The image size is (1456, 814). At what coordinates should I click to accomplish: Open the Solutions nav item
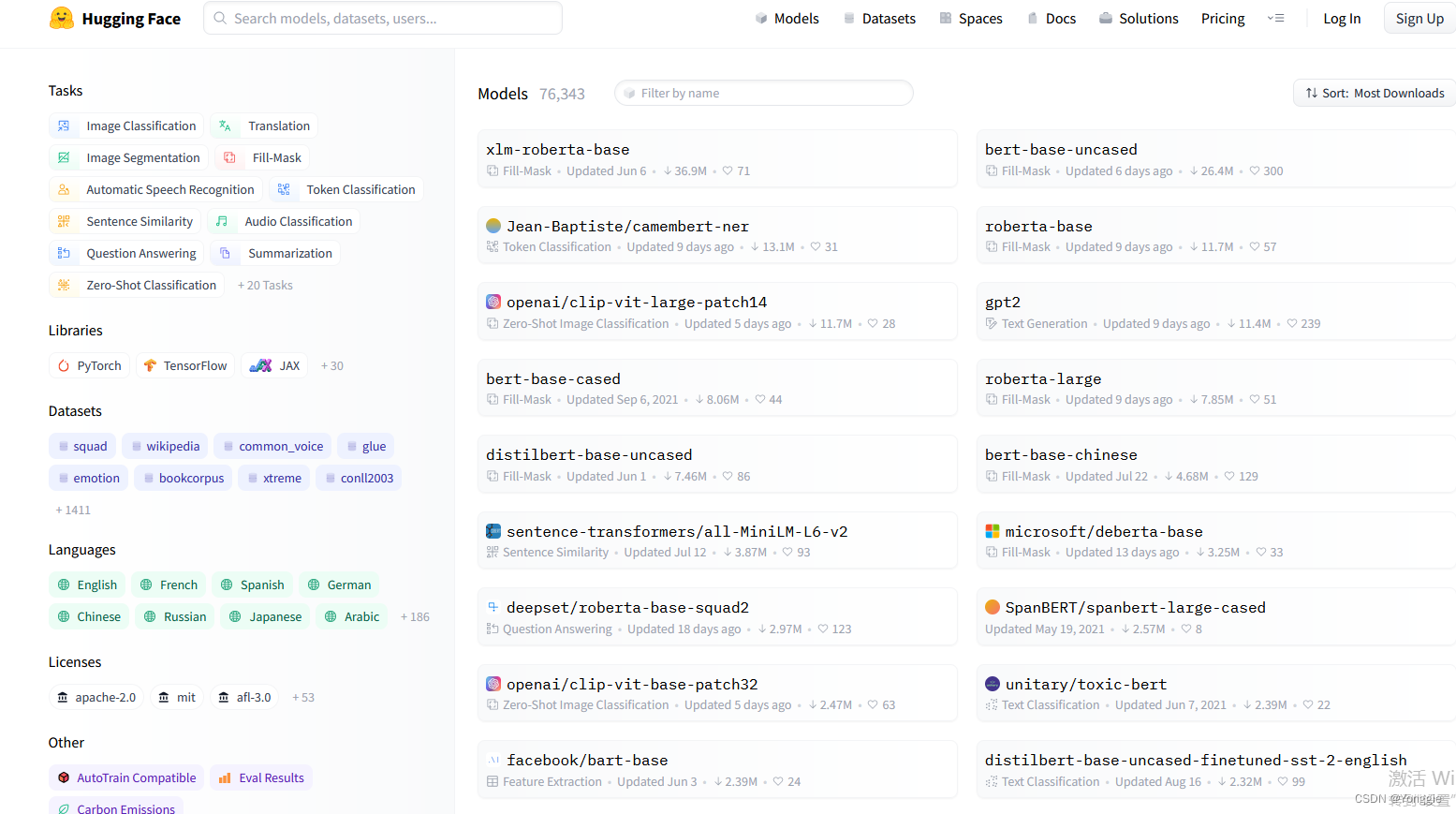[1139, 18]
